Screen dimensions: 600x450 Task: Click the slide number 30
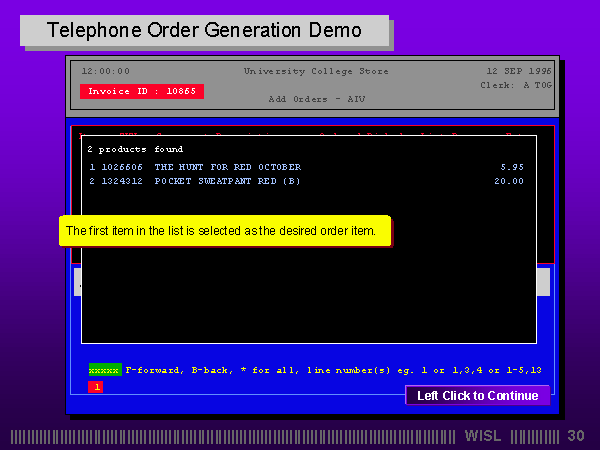tap(575, 436)
